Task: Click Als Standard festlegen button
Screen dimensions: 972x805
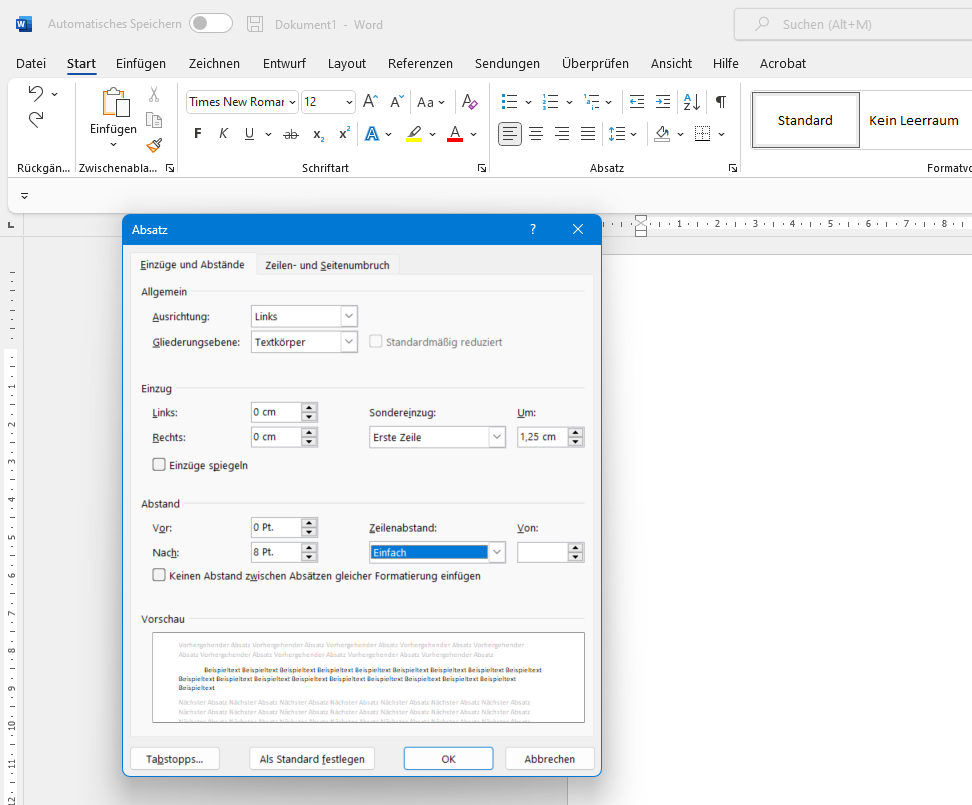Action: click(x=312, y=759)
